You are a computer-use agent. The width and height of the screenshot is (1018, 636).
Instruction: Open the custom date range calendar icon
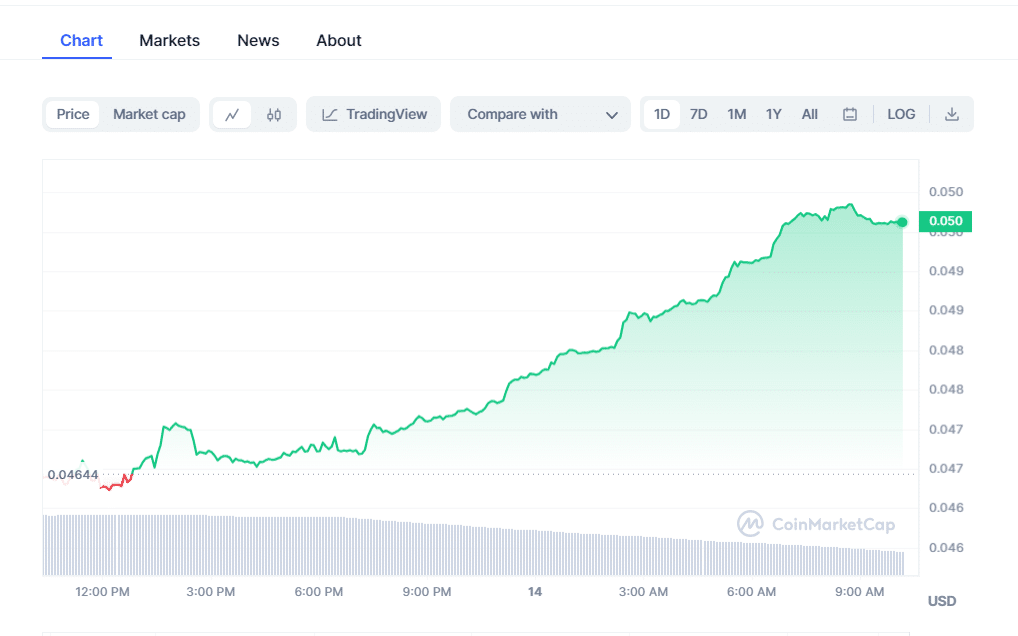tap(850, 114)
